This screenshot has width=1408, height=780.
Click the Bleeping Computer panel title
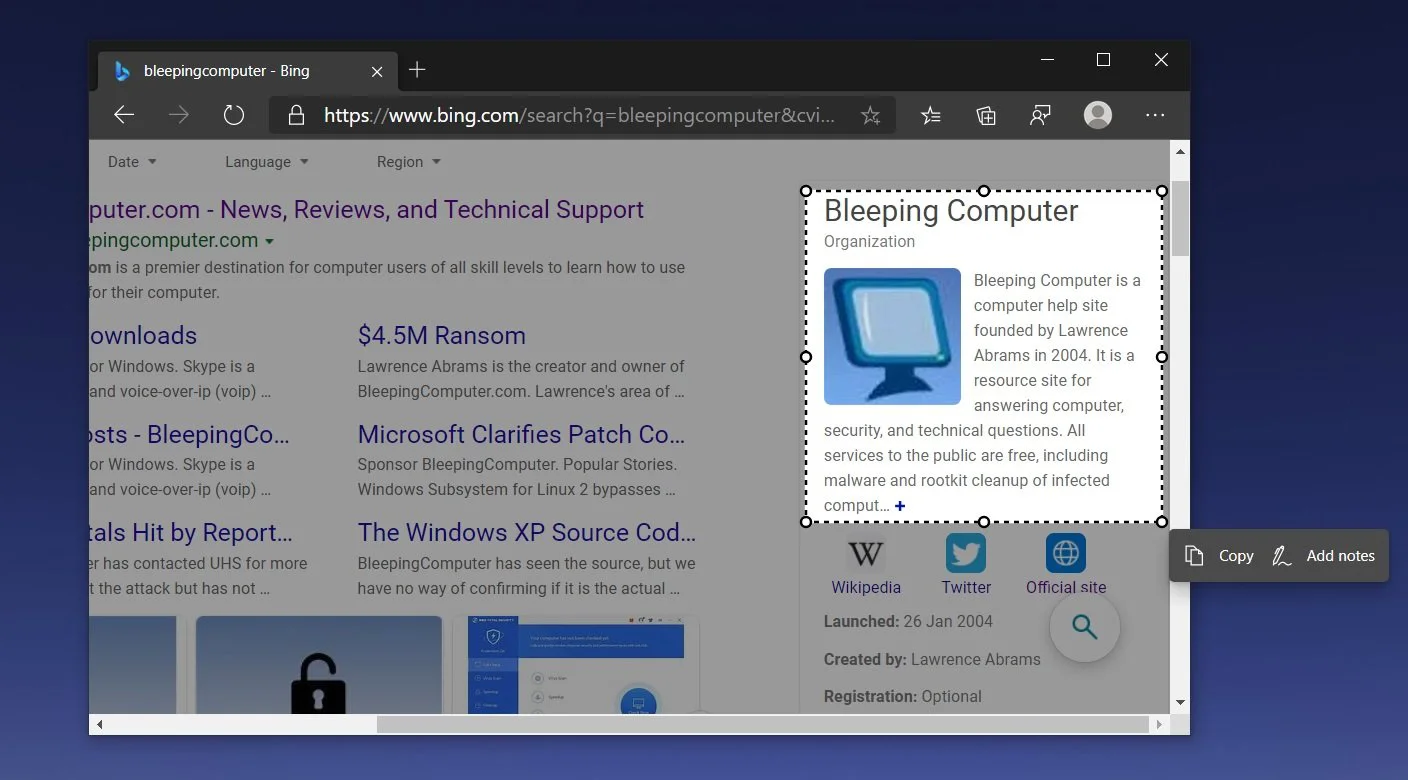click(x=951, y=211)
